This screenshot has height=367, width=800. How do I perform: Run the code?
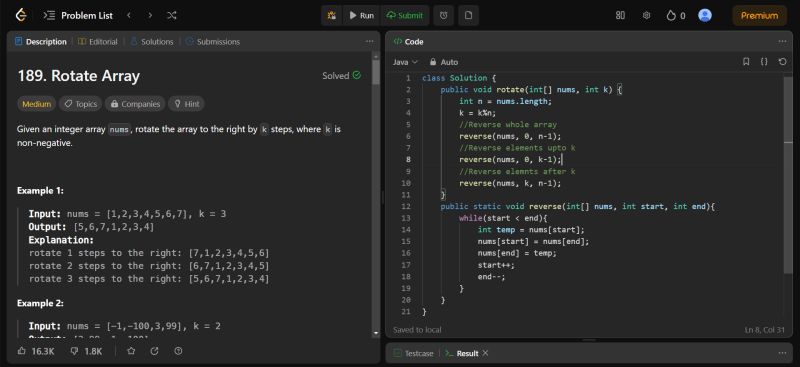361,15
